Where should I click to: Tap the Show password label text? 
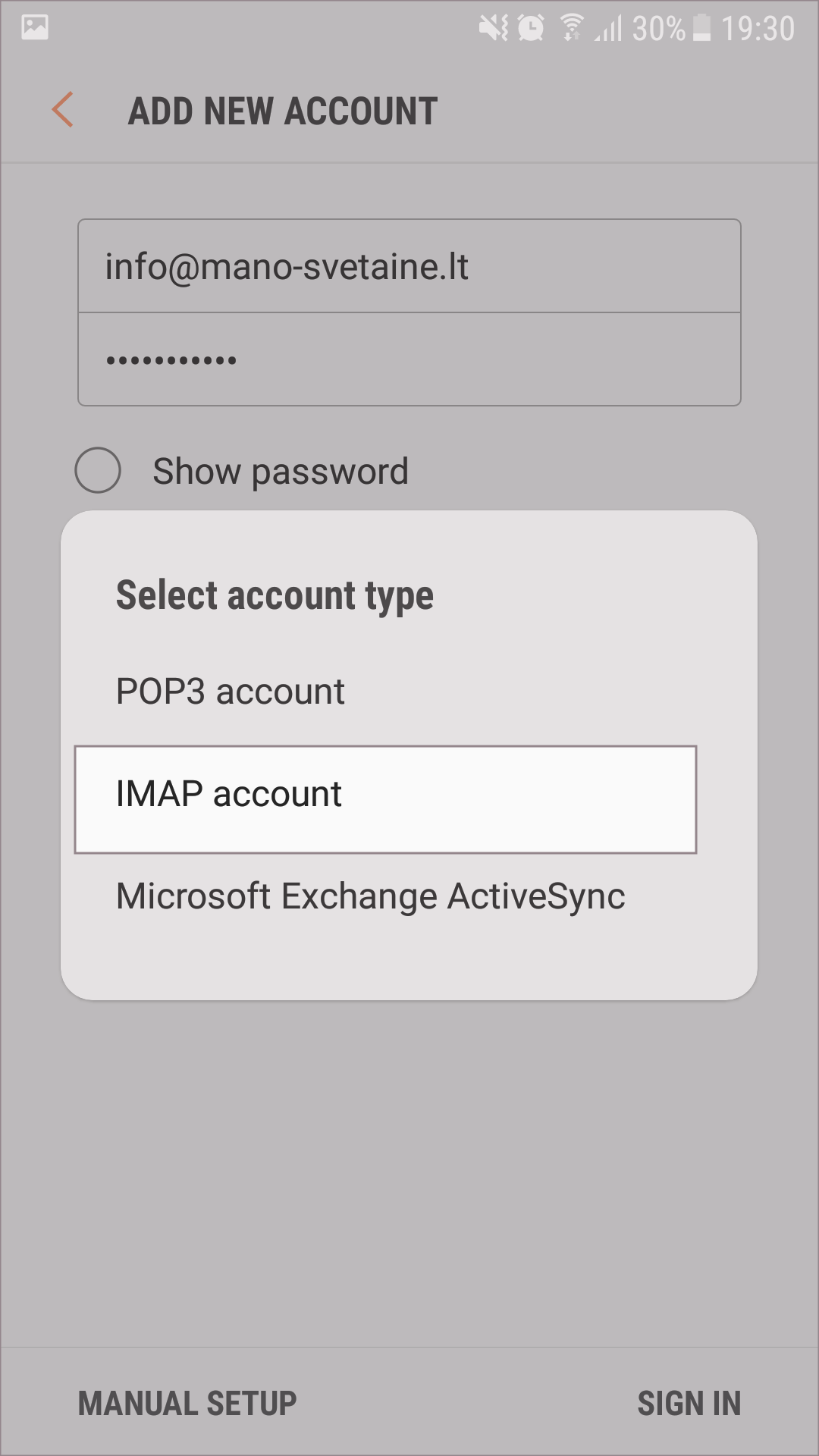(281, 471)
